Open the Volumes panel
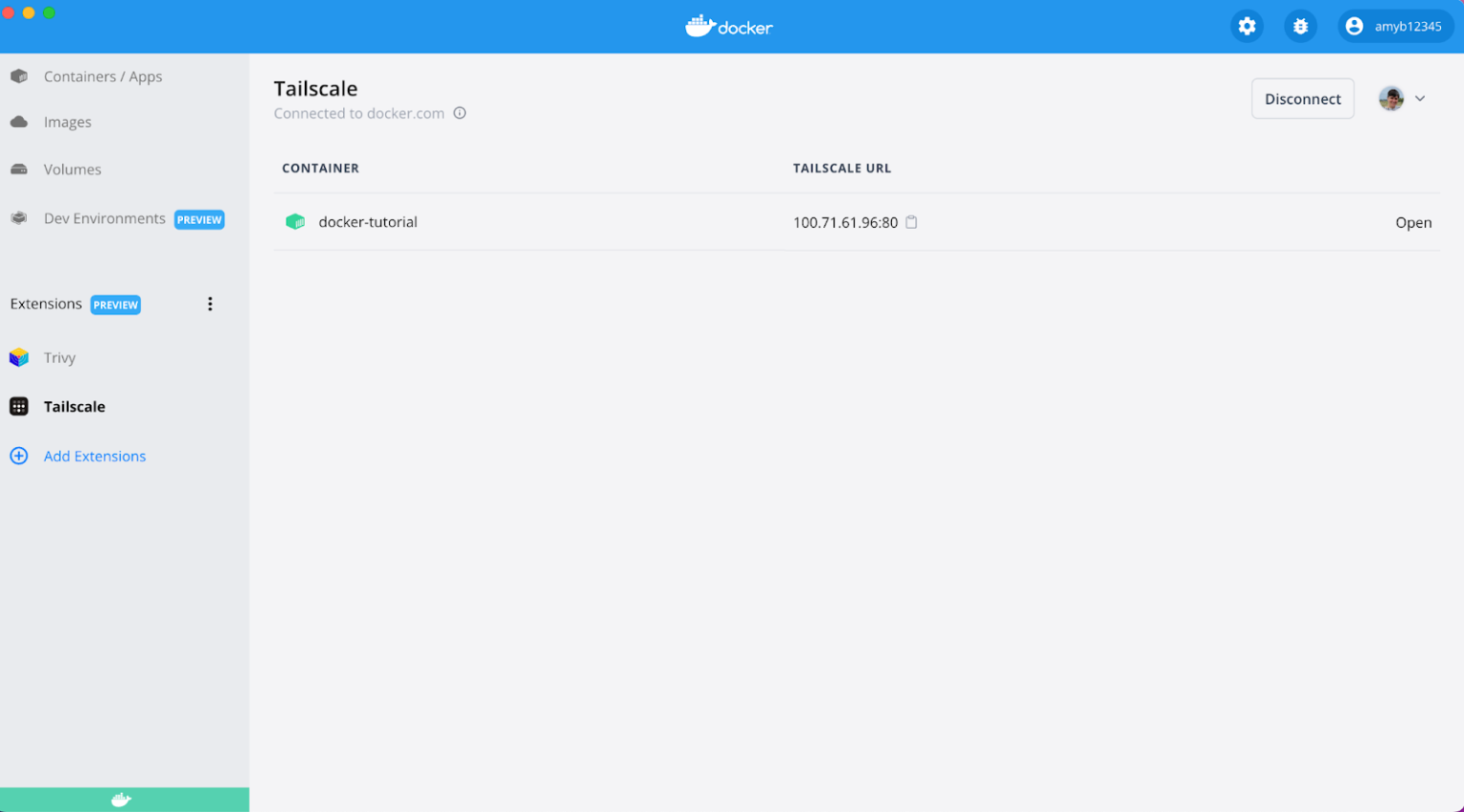The image size is (1464, 812). point(72,169)
